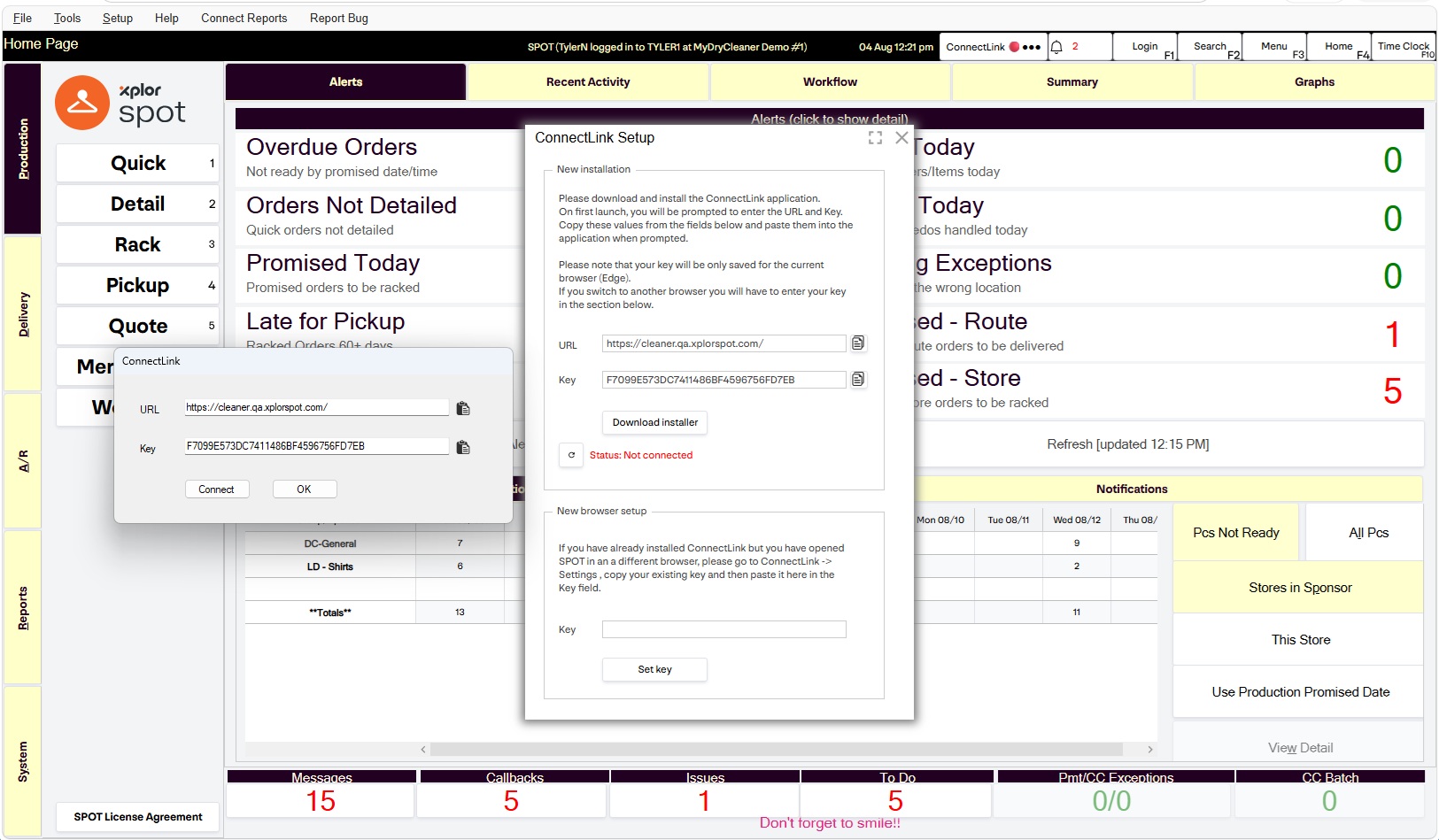Click the ConnectLink red status indicator
This screenshot has width=1439, height=840.
1014,47
